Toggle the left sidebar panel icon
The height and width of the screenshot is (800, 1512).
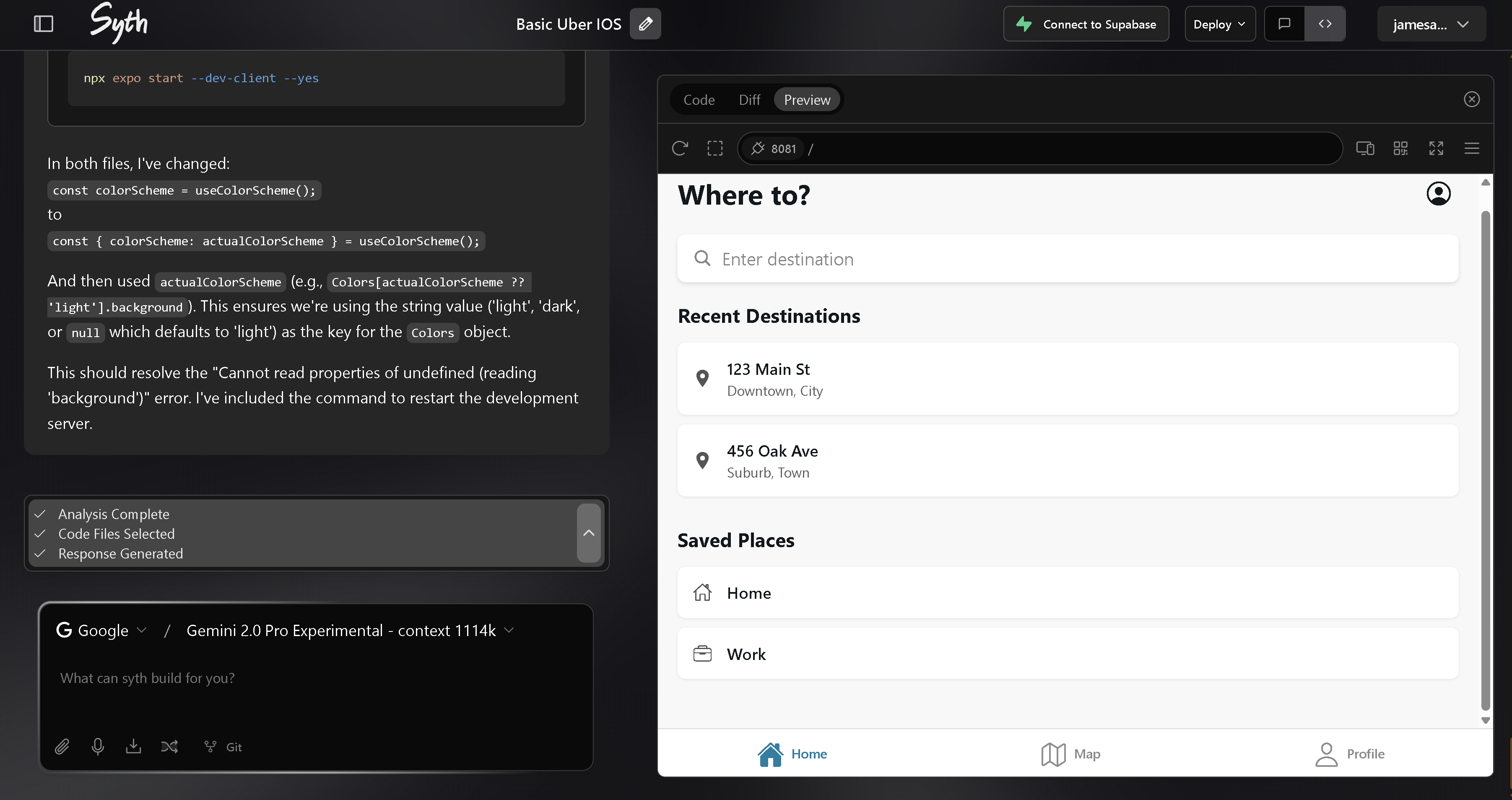pos(44,24)
